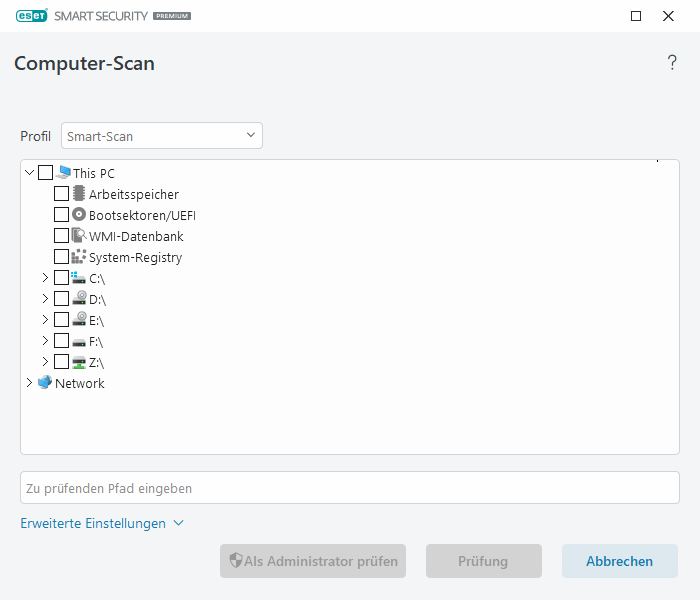
Task: Select the Z:\ drive label
Action: (96, 362)
